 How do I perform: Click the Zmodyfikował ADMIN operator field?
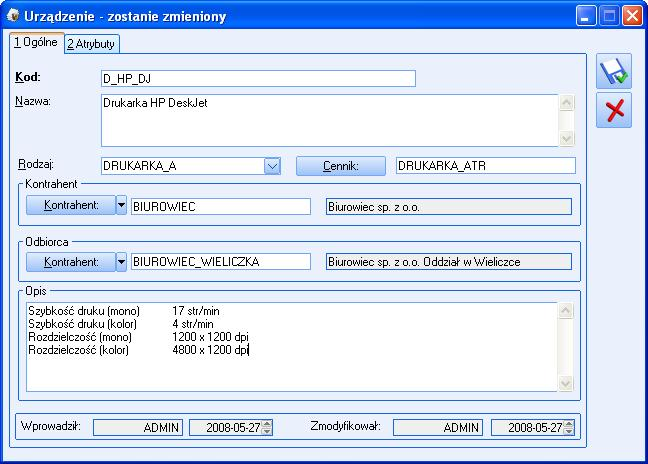pyautogui.click(x=438, y=427)
